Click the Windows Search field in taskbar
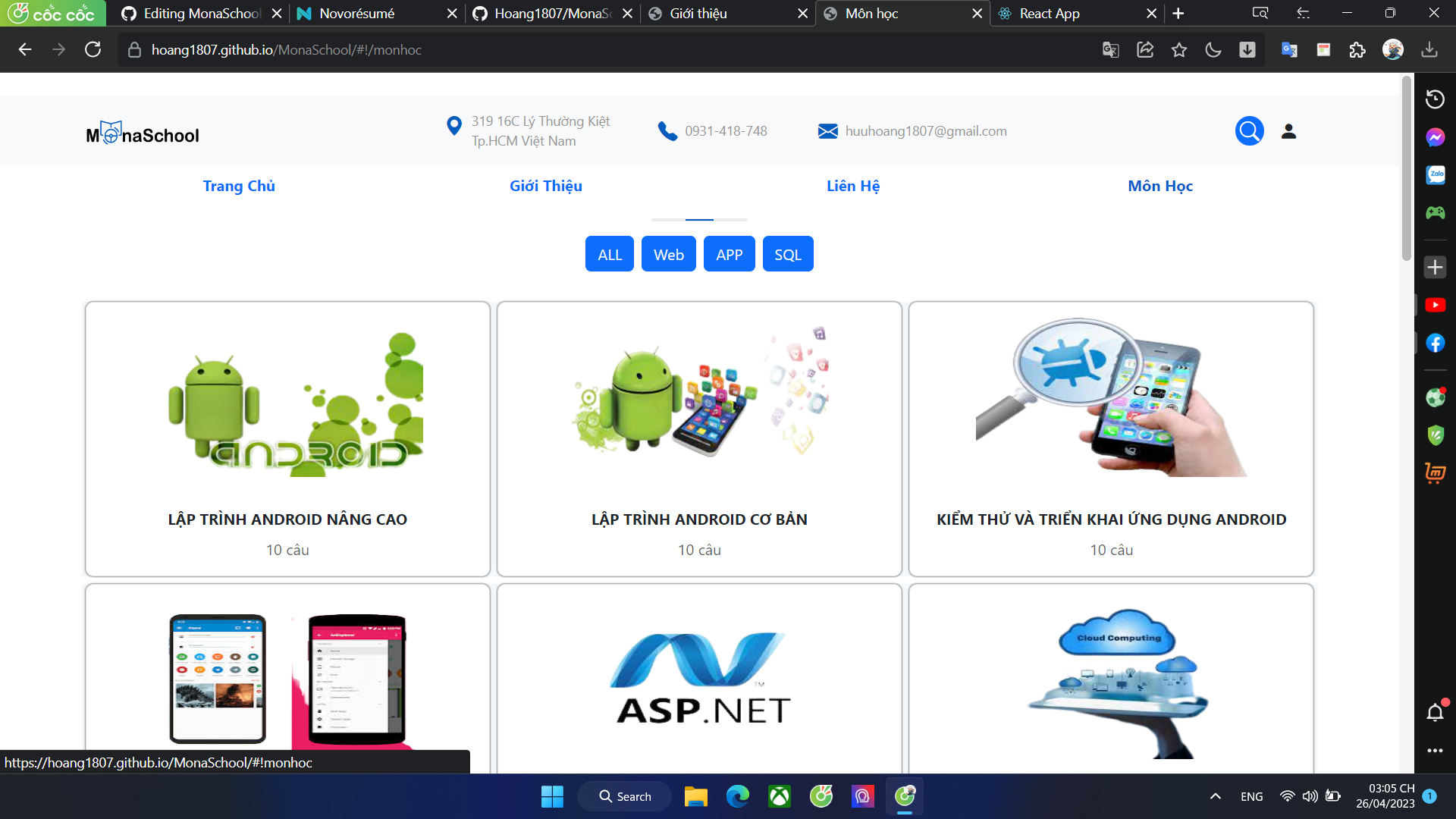The height and width of the screenshot is (819, 1456). [624, 796]
